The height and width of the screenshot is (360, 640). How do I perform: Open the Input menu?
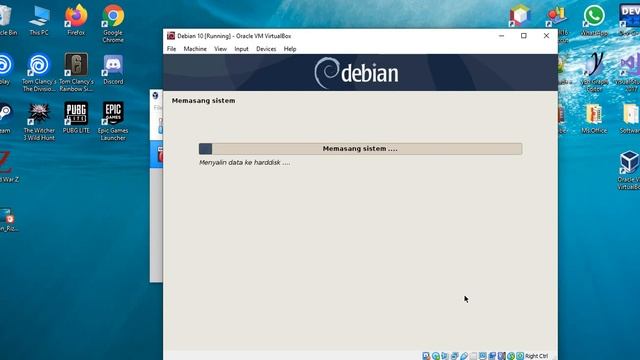coord(241,49)
